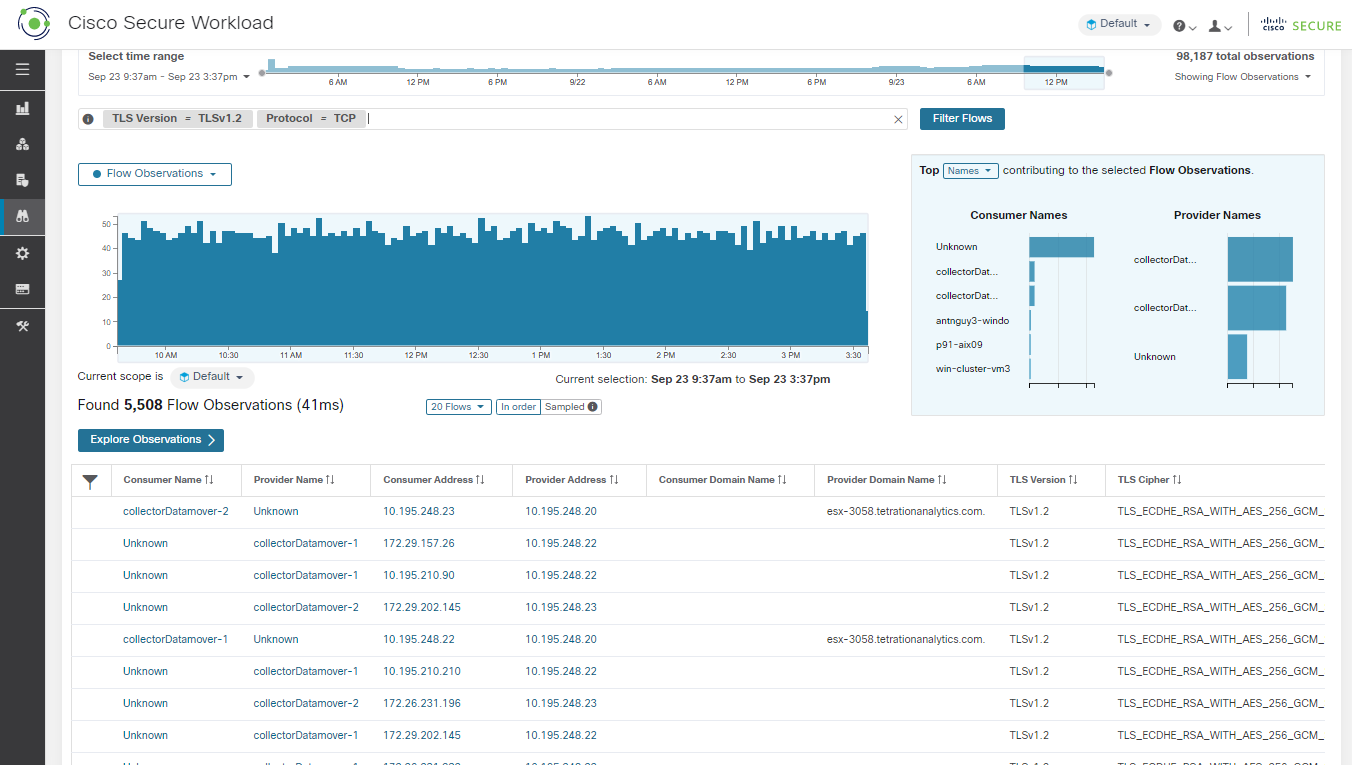
Task: Sort by TLS Version column
Action: 1044,480
